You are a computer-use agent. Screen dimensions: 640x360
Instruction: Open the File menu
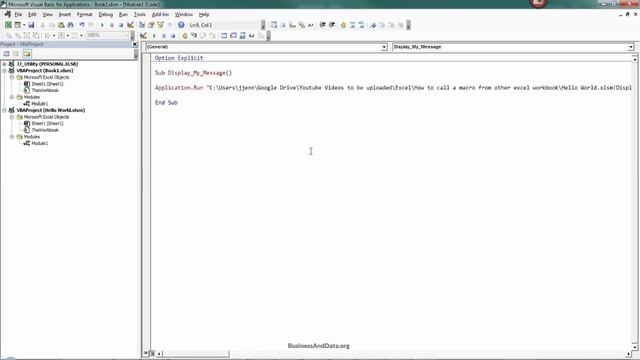18,14
